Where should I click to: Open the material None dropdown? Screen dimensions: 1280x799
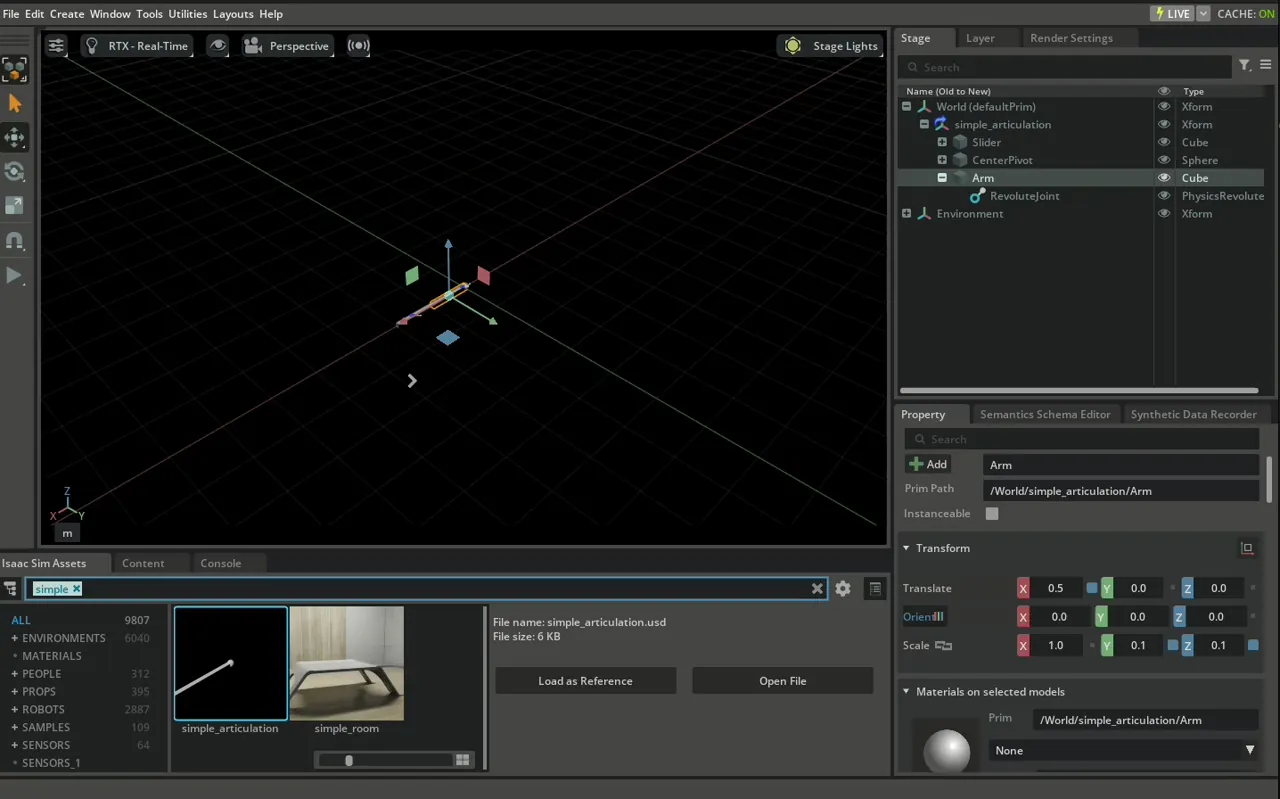tap(1123, 750)
